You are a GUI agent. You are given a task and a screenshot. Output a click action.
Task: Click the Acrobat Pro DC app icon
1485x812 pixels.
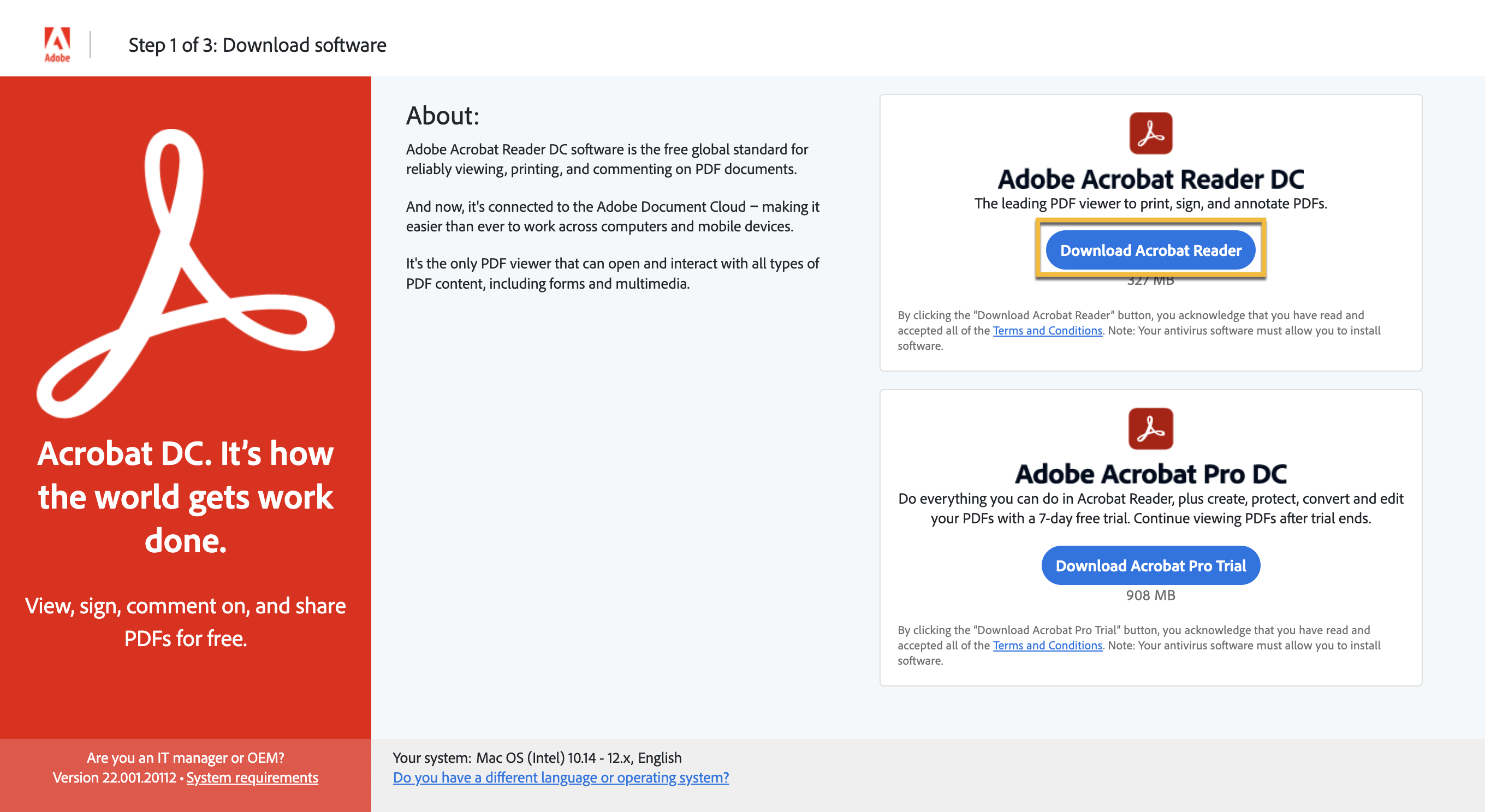coord(1150,428)
